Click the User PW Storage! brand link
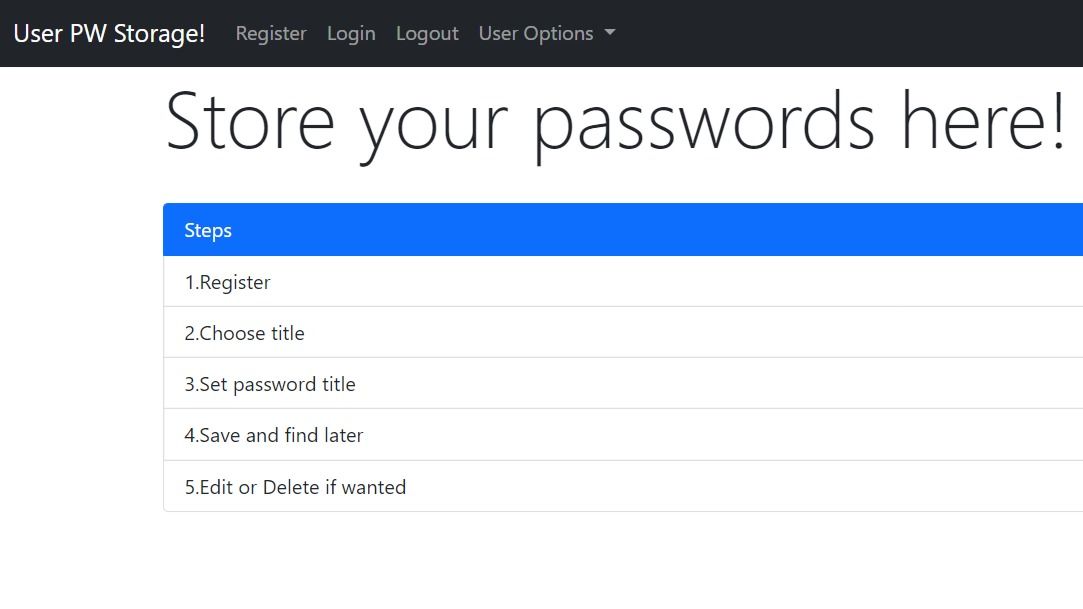 point(108,33)
